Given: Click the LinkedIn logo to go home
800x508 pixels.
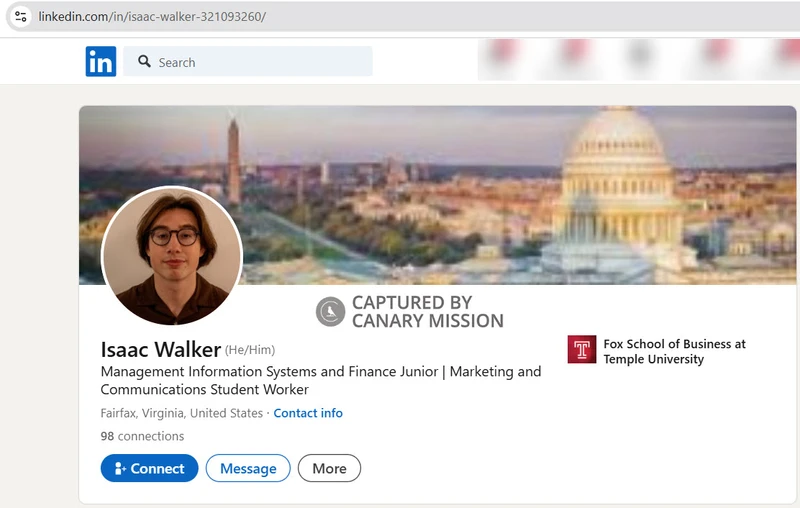Looking at the screenshot, I should (101, 62).
